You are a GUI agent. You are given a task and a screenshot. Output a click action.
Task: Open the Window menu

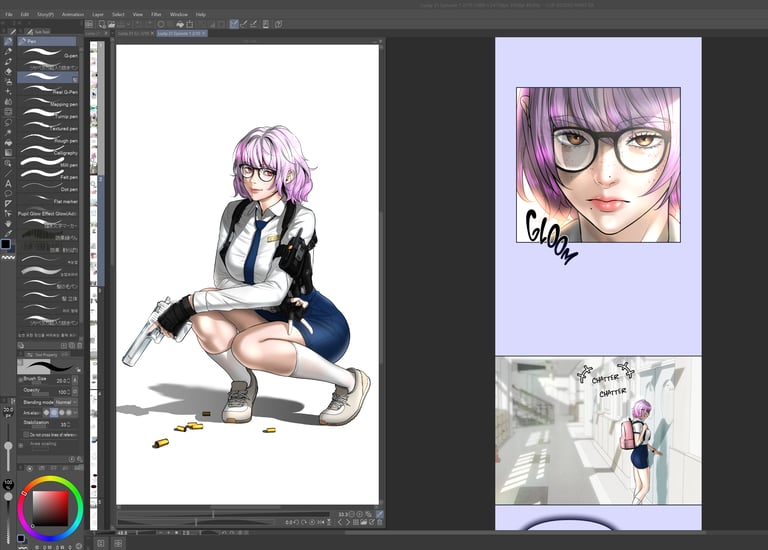coord(179,15)
